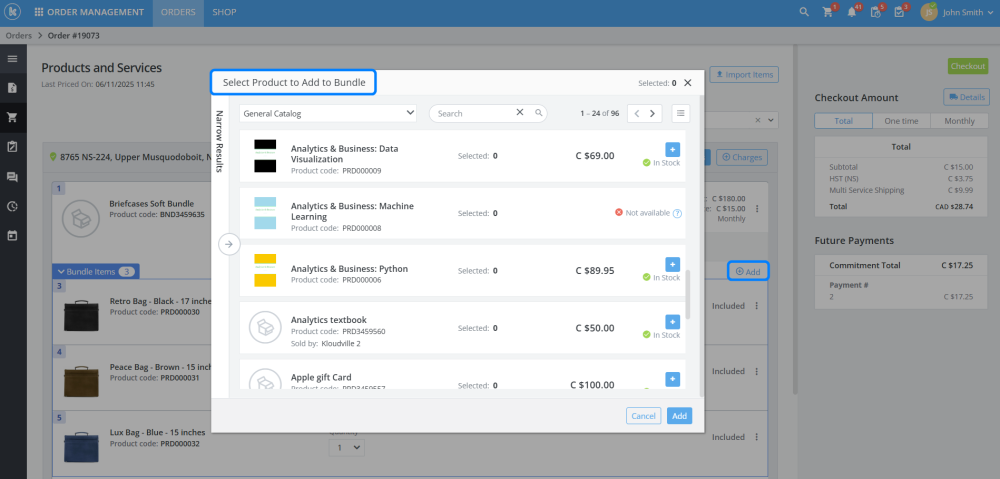The image size is (1000, 479).
Task: Open the calendar icon in left sidebar
Action: click(x=12, y=235)
